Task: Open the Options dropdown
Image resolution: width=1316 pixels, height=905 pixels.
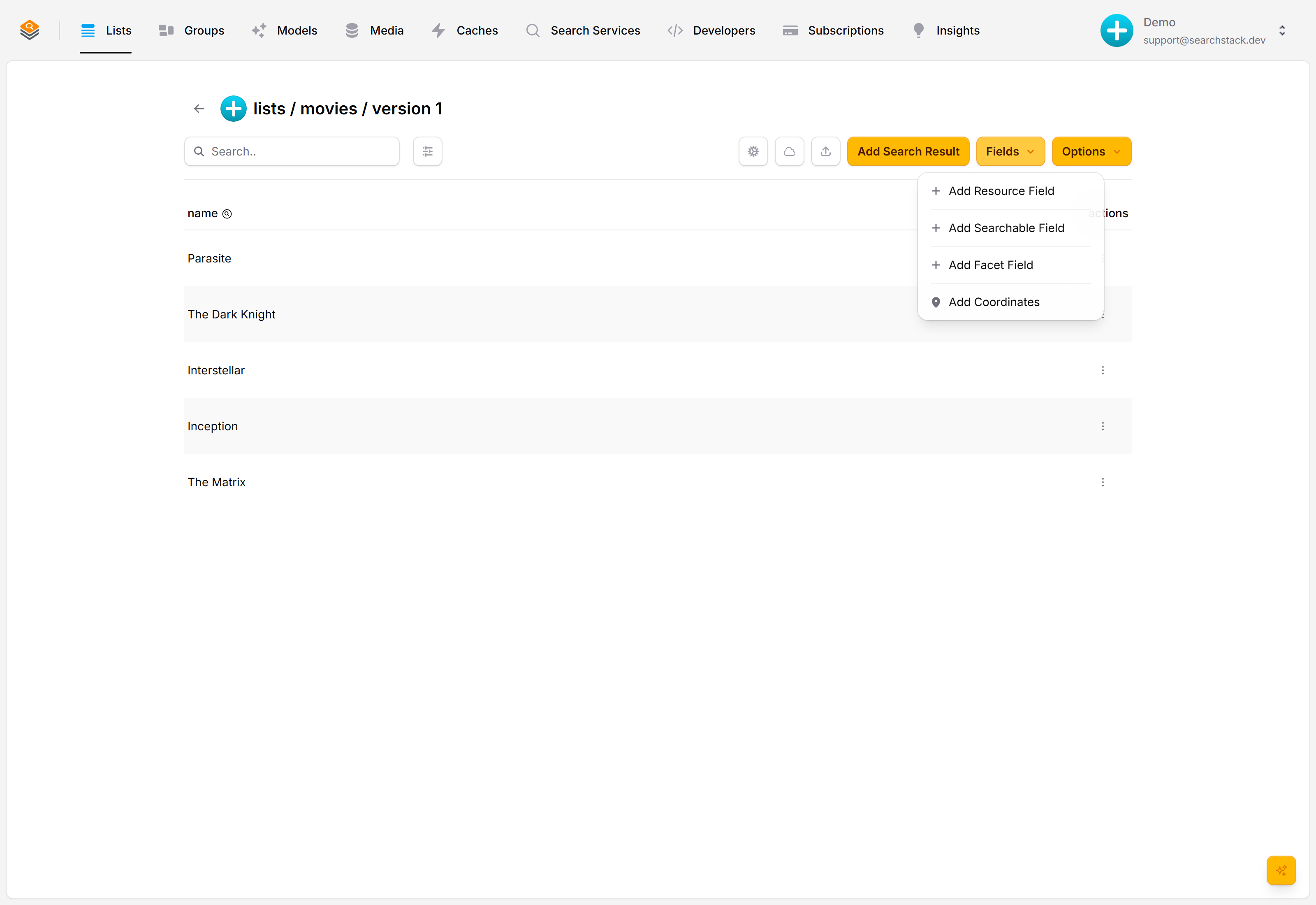Action: pyautogui.click(x=1091, y=151)
